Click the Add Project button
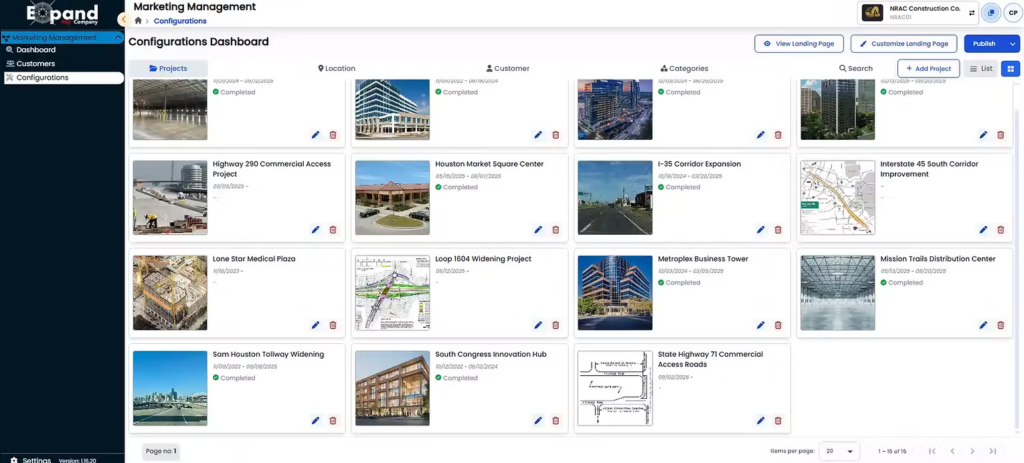Viewport: 1024px width, 463px height. coord(928,69)
